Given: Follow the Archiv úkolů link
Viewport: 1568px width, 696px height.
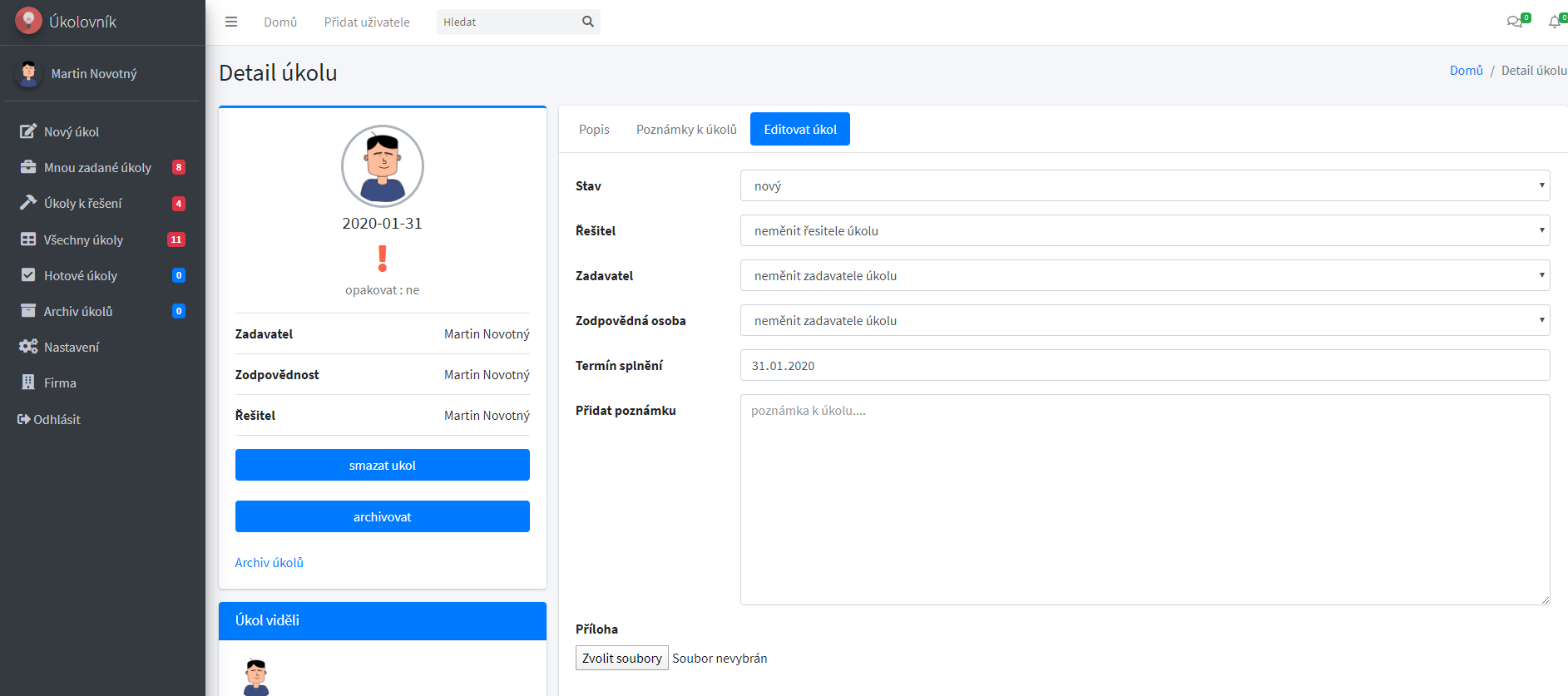Looking at the screenshot, I should [x=269, y=562].
